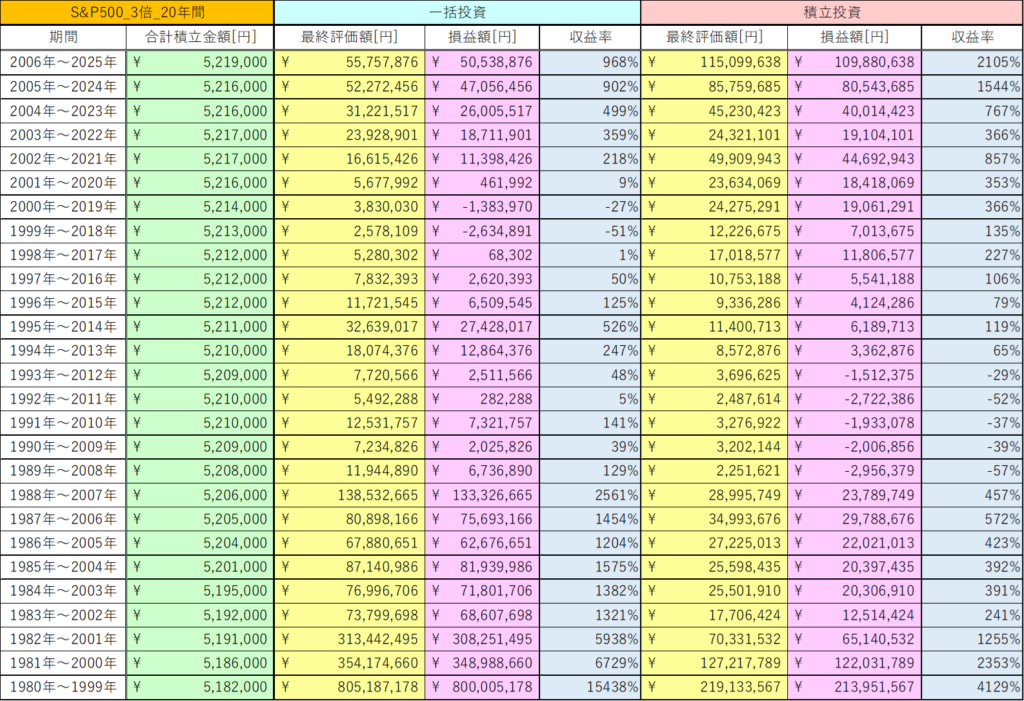Click the -1,383,970 loss amount cell
Image resolution: width=1024 pixels, height=701 pixels.
pos(482,206)
